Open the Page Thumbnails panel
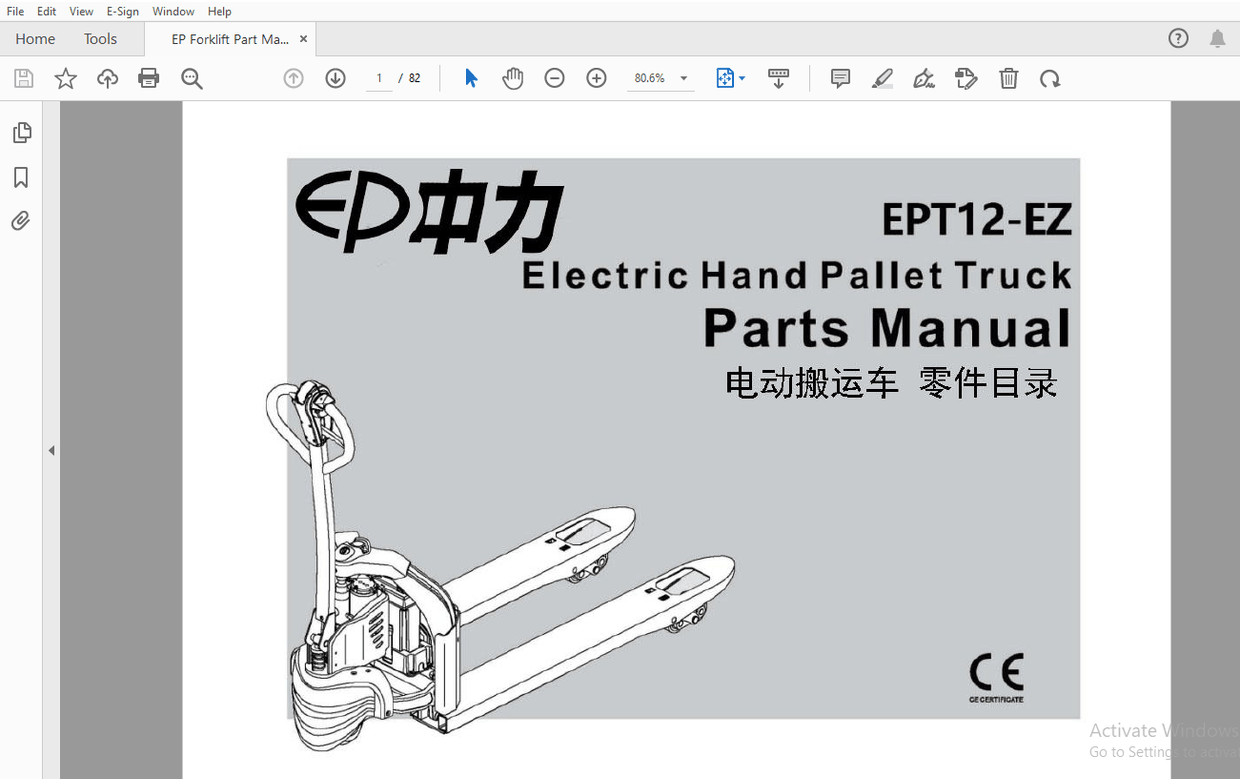1240x779 pixels. tap(22, 131)
